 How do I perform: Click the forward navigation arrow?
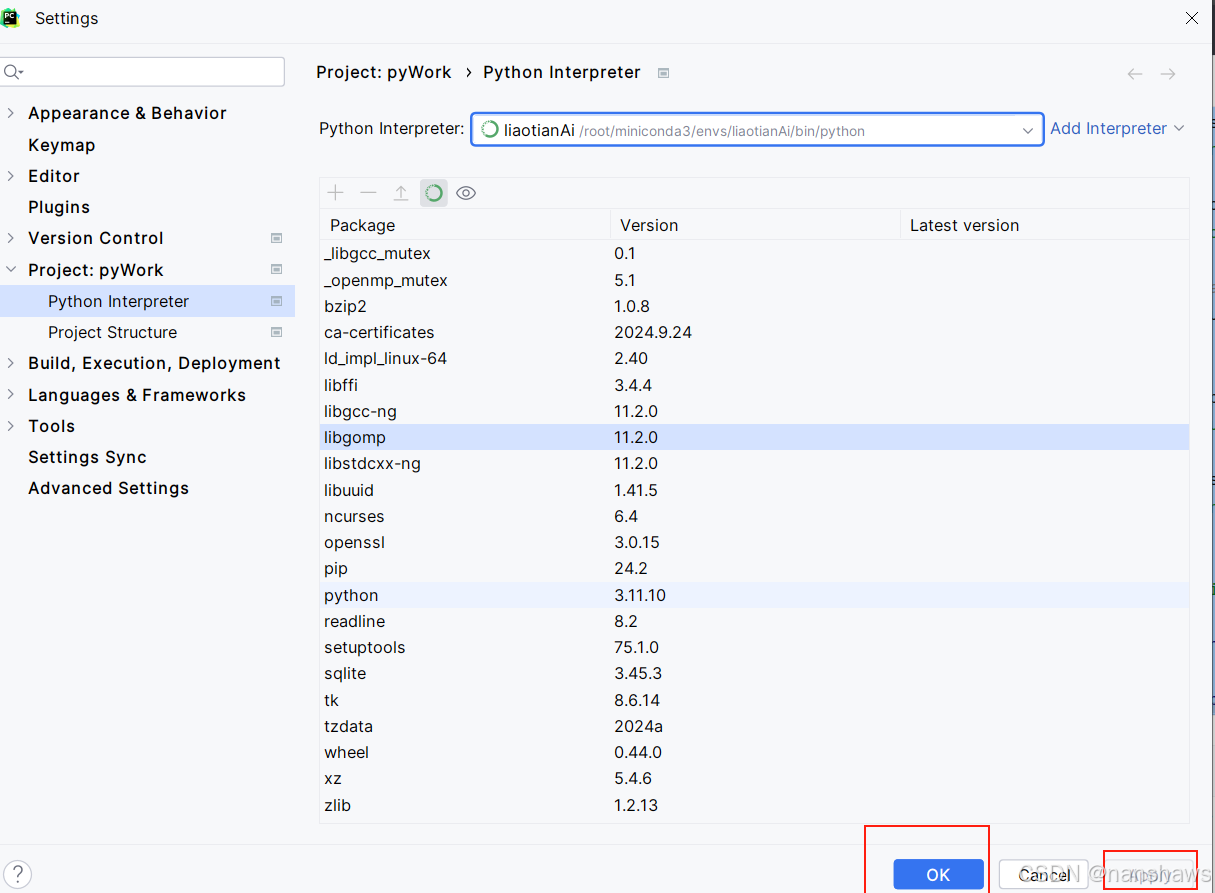1168,74
